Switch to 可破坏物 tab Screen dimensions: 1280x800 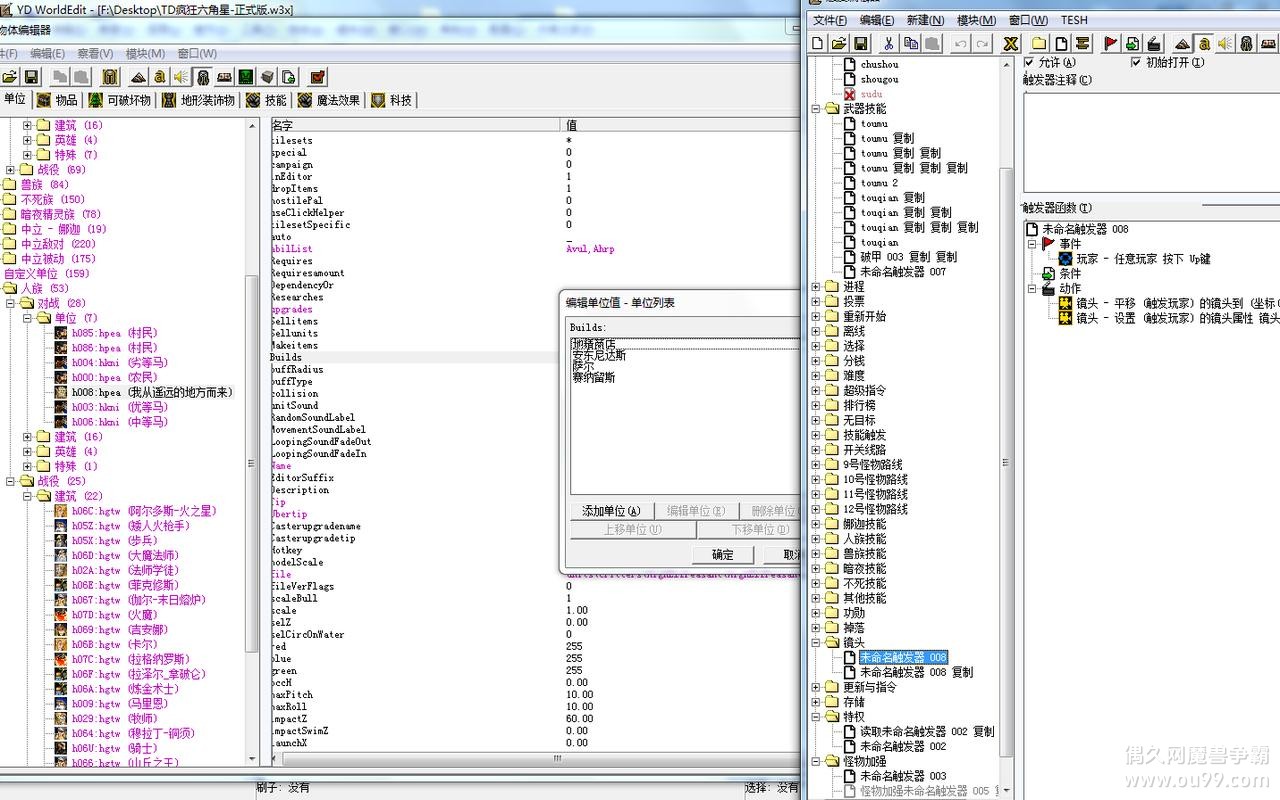coord(120,100)
